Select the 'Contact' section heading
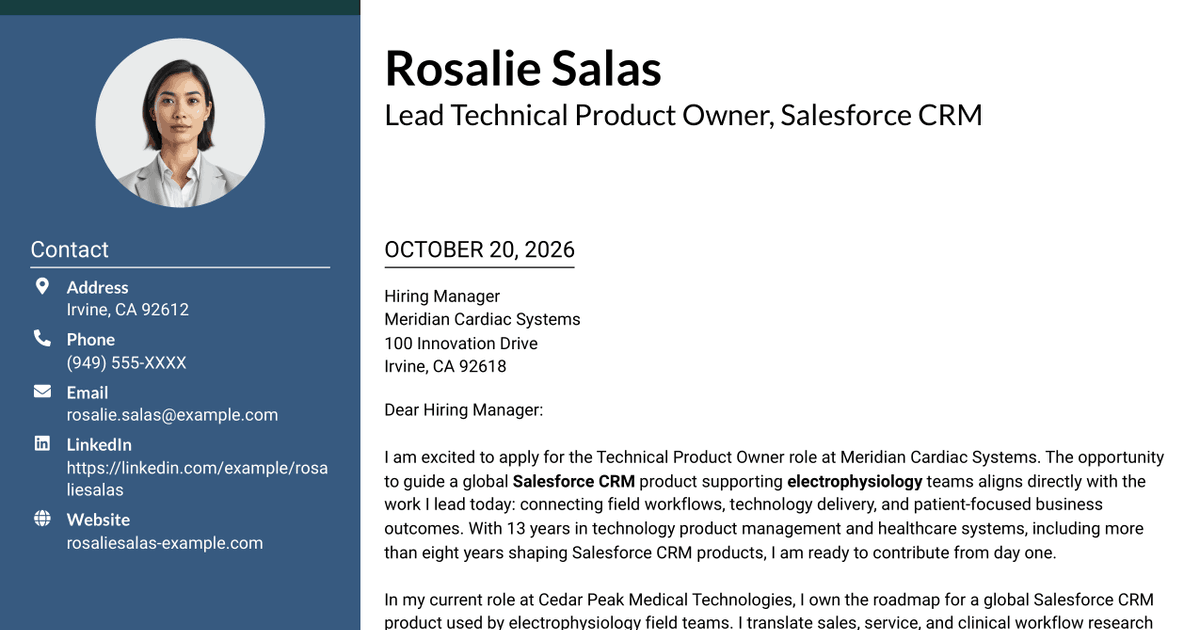The height and width of the screenshot is (630, 1200). [x=70, y=250]
